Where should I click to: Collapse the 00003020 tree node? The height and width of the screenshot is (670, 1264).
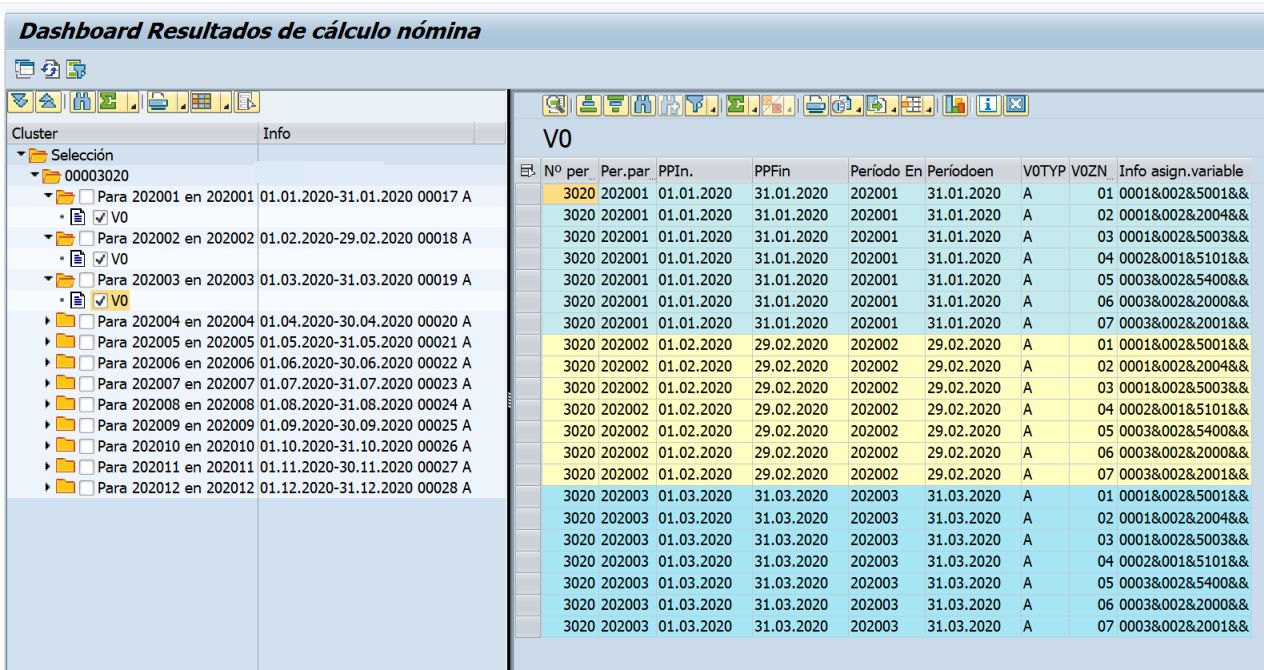point(34,176)
